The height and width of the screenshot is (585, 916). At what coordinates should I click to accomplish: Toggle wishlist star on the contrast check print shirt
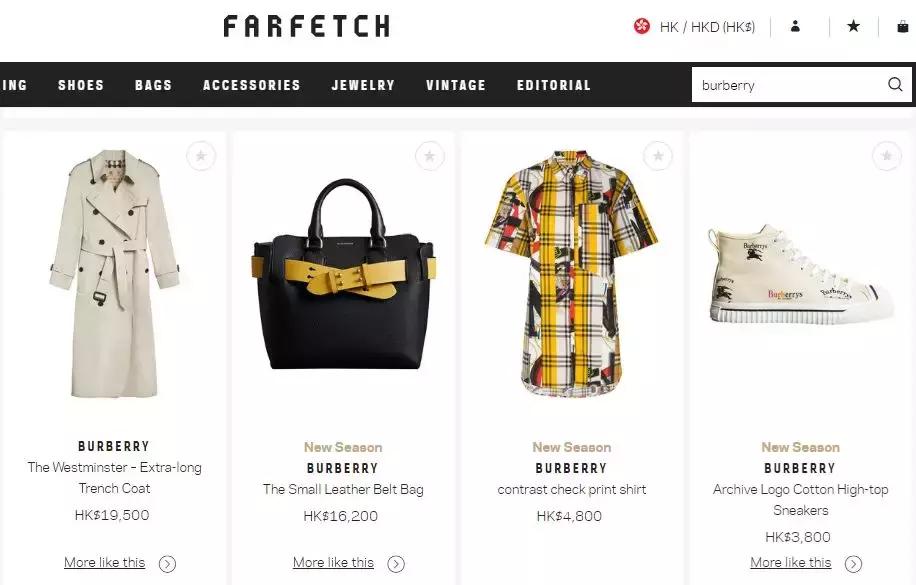tap(658, 156)
